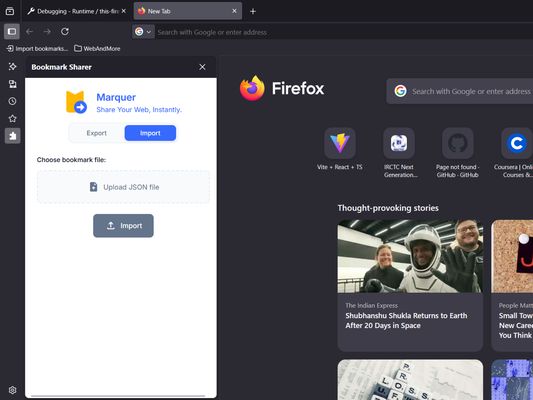Image resolution: width=533 pixels, height=400 pixels.
Task: Open the AI chatbot sparkle sidebar icon
Action: point(13,67)
